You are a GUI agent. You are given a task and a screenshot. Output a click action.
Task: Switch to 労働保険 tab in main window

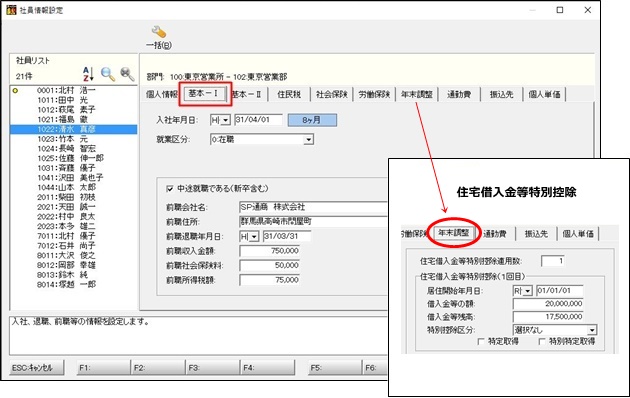click(374, 94)
